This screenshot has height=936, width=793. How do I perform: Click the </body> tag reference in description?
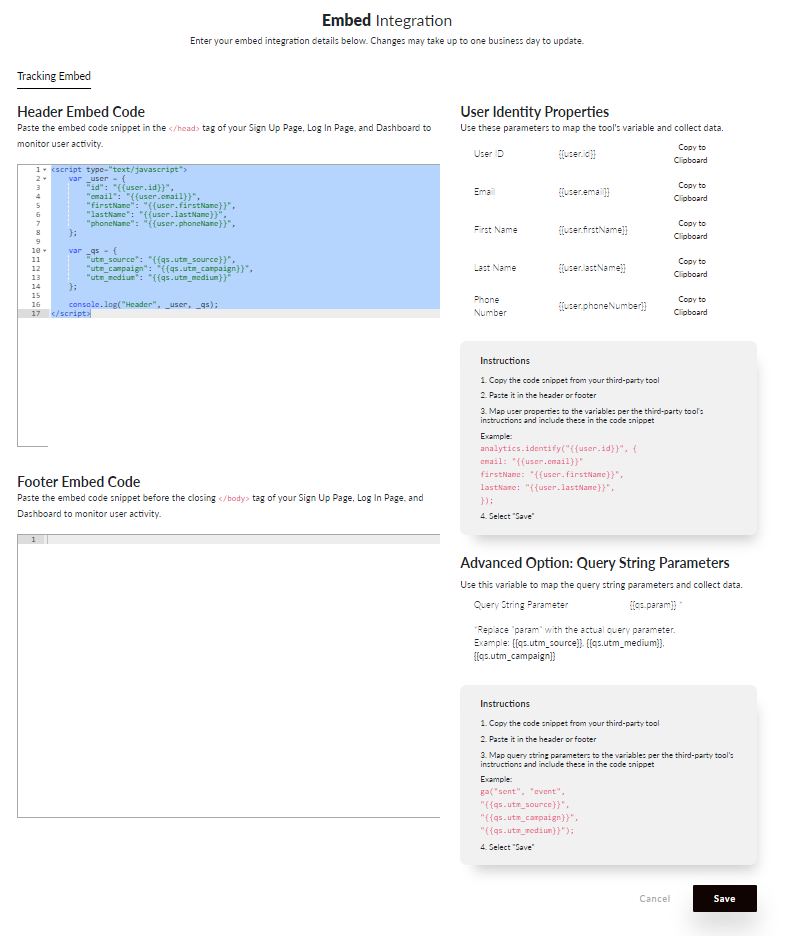click(x=234, y=498)
